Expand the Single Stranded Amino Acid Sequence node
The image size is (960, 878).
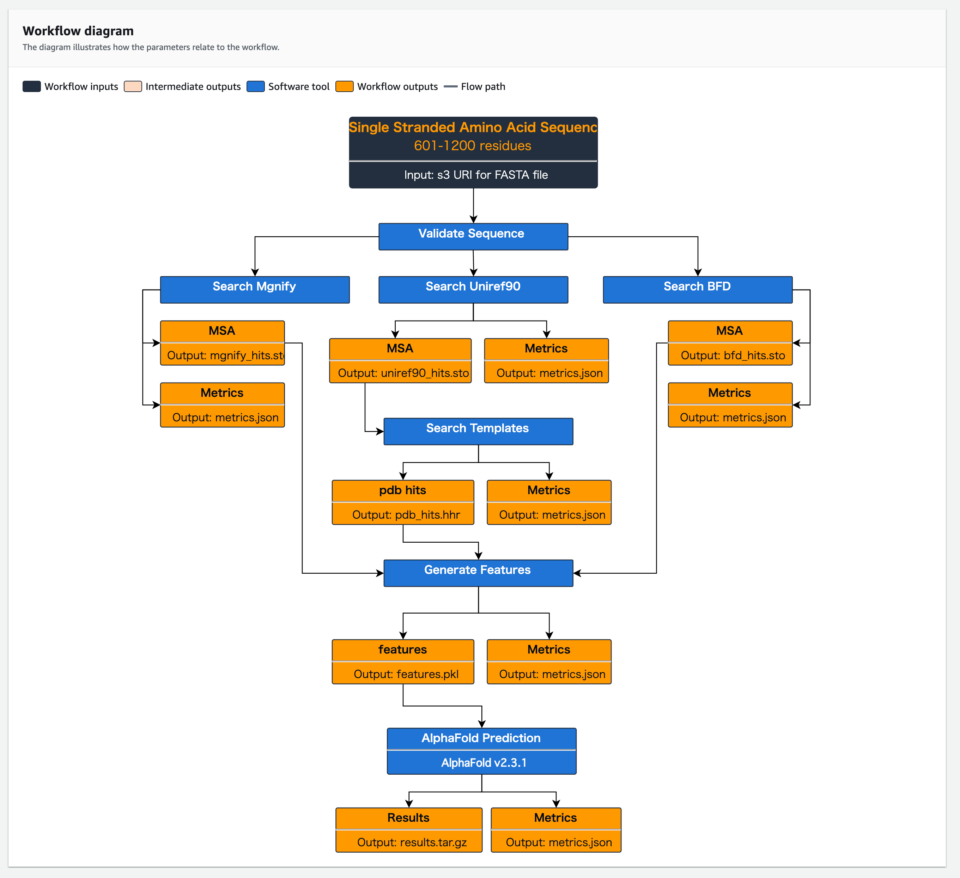point(472,150)
